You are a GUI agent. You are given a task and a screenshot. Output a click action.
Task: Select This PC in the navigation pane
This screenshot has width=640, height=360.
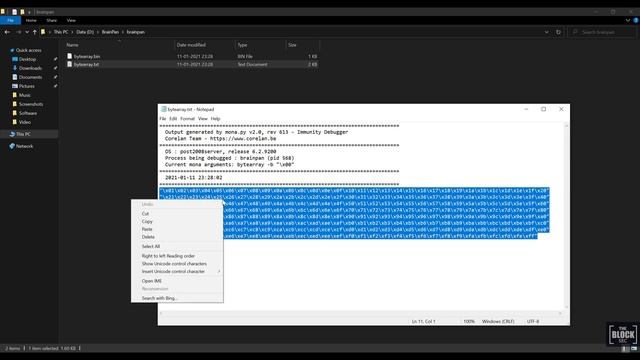pos(23,134)
